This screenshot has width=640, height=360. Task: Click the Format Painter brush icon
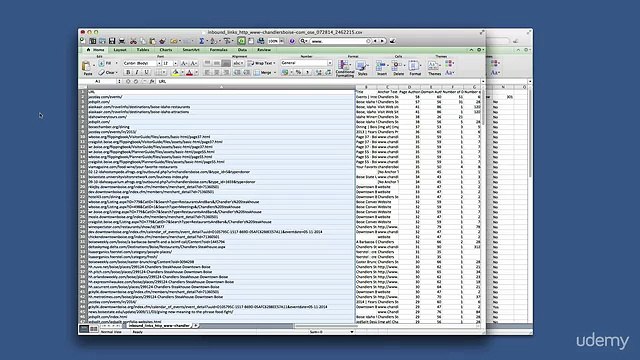[x=162, y=41]
